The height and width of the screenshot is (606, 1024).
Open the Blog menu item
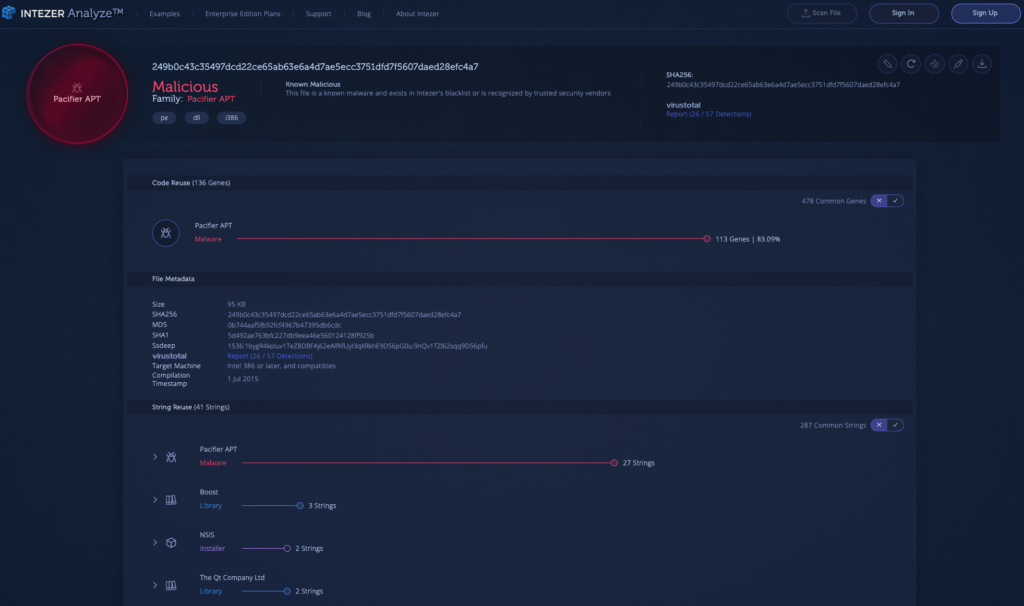pyautogui.click(x=363, y=14)
